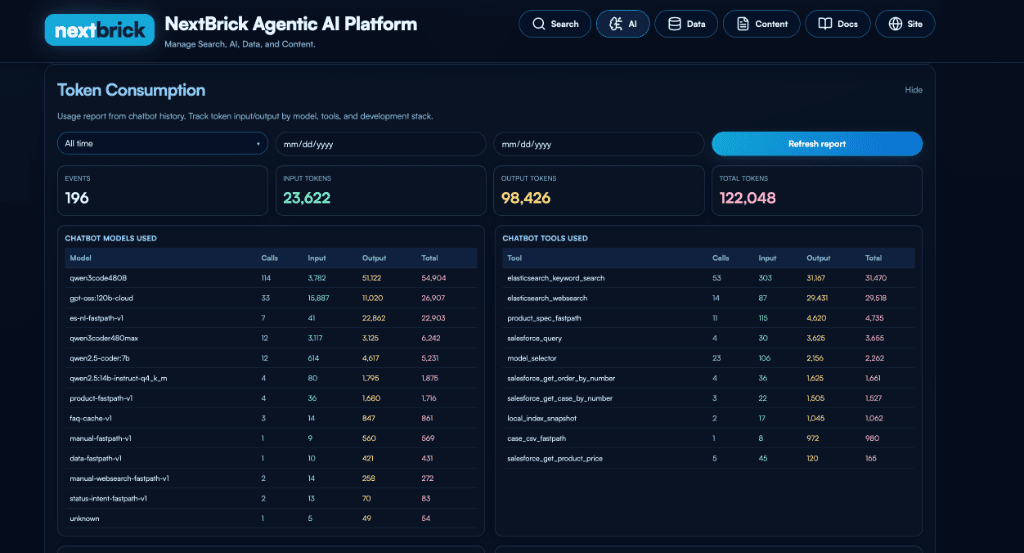Viewport: 1024px width, 553px height.
Task: Click total 31,470 for elasticsearch_keyword_search
Action: [x=876, y=278]
